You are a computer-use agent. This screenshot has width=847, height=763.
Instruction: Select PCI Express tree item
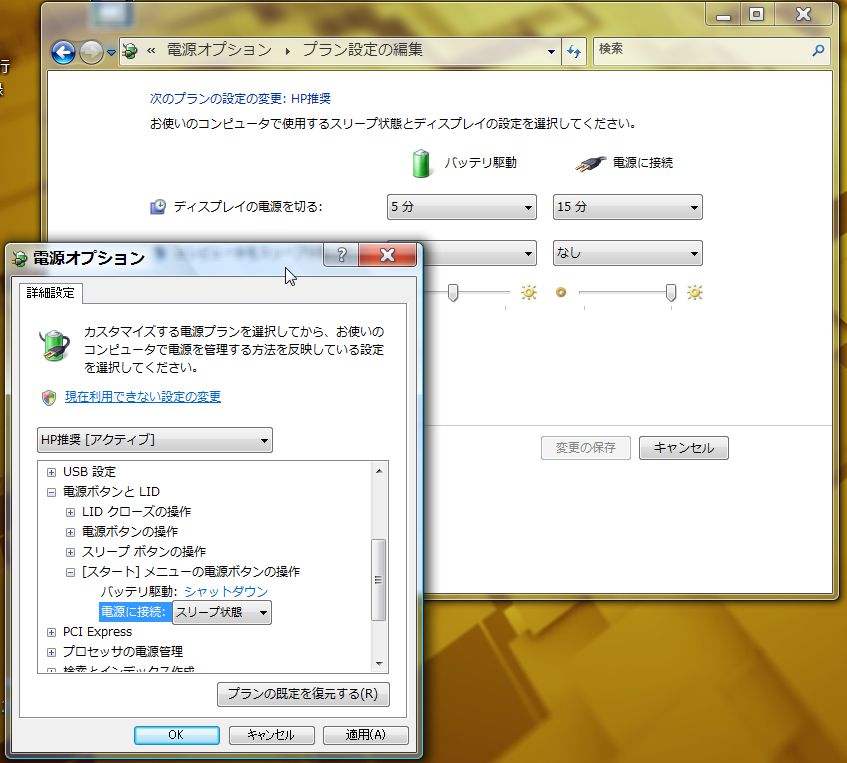97,632
